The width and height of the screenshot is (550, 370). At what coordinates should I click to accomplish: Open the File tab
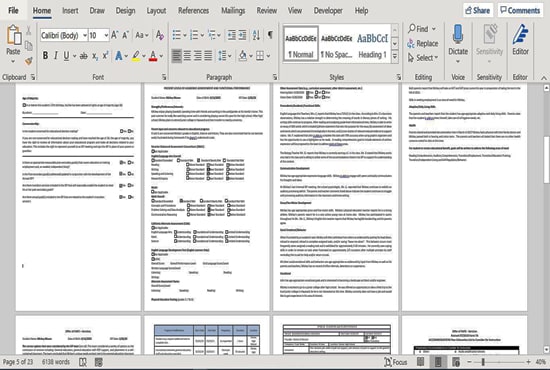13,11
